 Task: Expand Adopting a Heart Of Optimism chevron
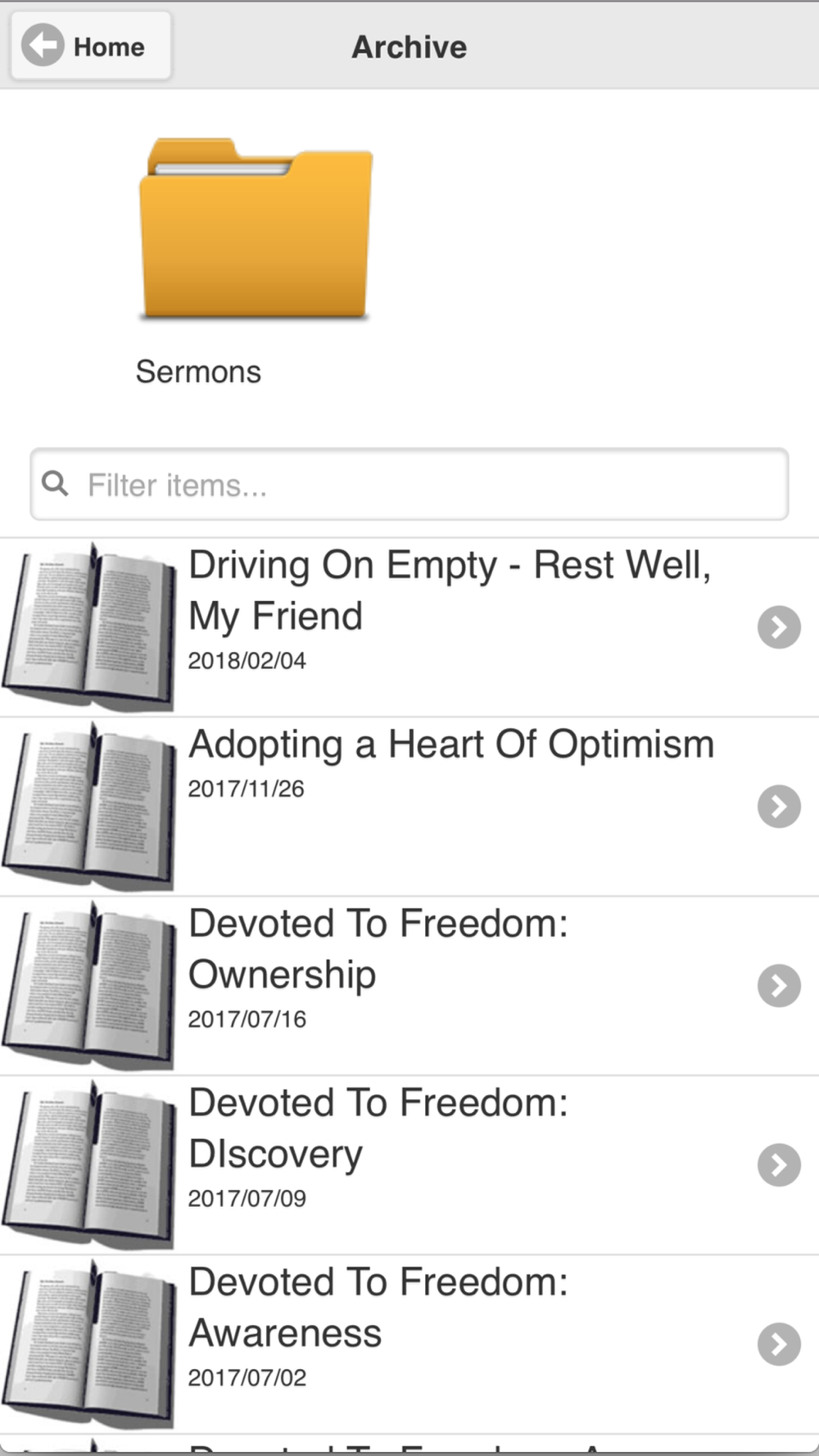[779, 807]
